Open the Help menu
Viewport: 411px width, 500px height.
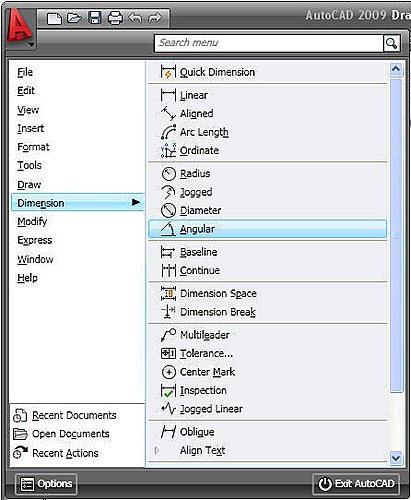(27, 278)
